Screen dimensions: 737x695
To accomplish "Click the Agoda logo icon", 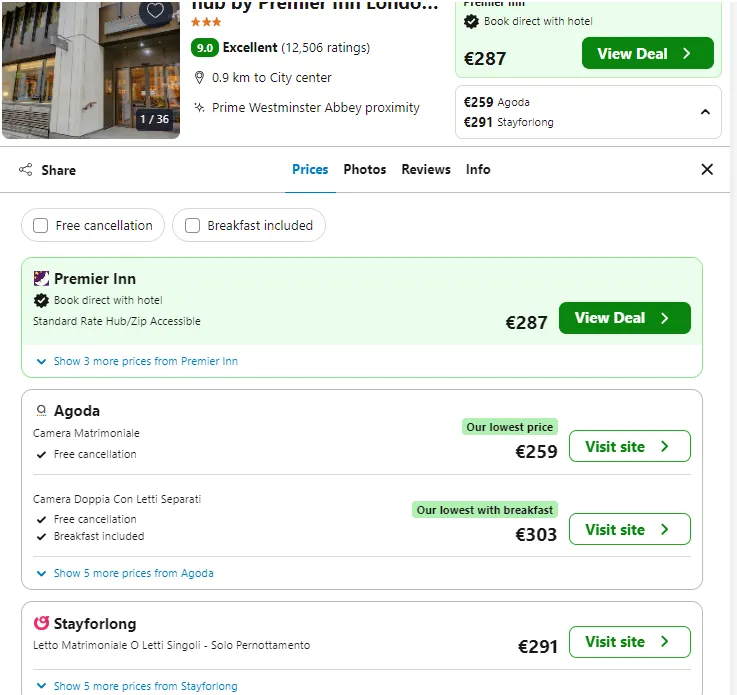I will [x=41, y=411].
